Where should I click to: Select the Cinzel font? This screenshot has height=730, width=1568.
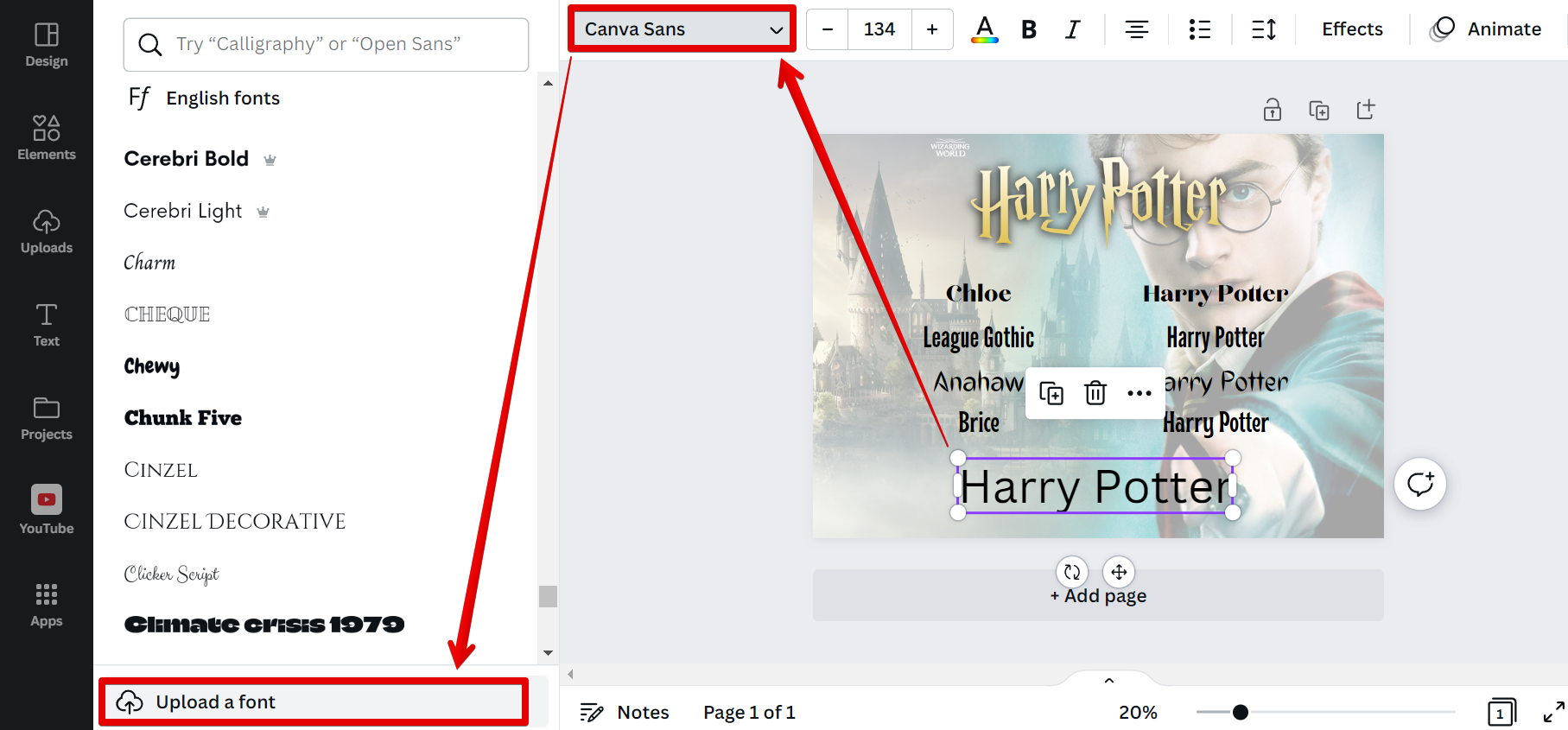161,470
